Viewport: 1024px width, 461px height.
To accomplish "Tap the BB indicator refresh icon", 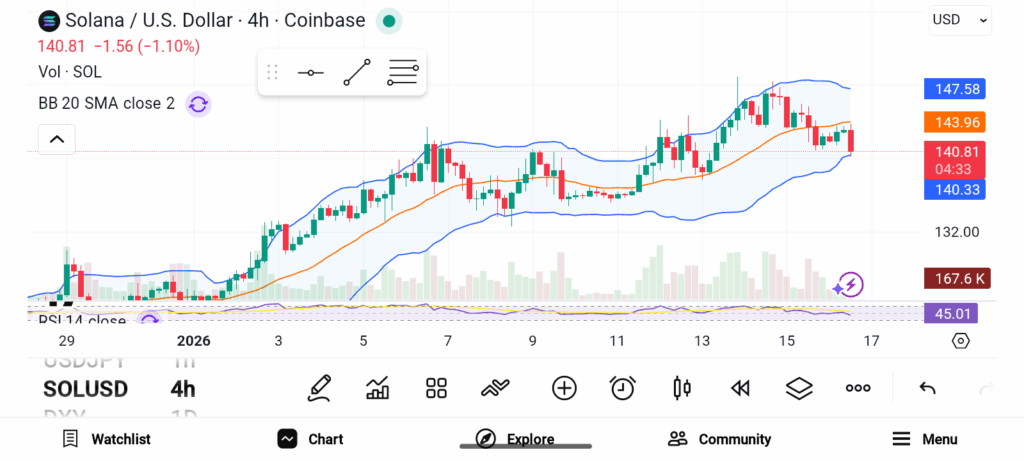I will tap(198, 103).
